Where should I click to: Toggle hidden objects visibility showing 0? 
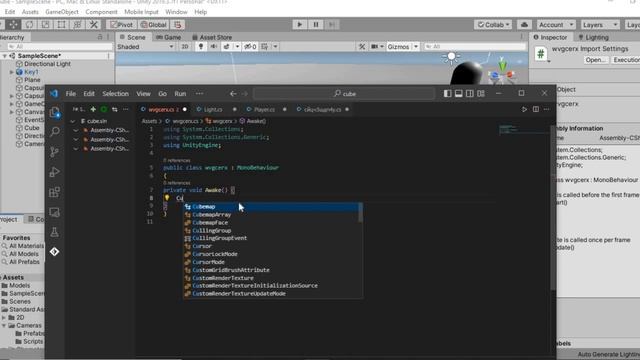pos(250,47)
